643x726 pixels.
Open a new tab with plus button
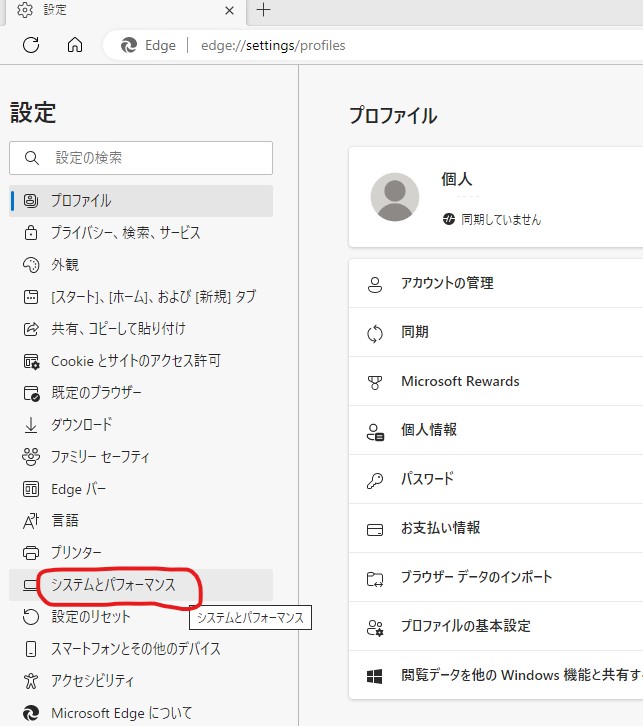coord(263,10)
